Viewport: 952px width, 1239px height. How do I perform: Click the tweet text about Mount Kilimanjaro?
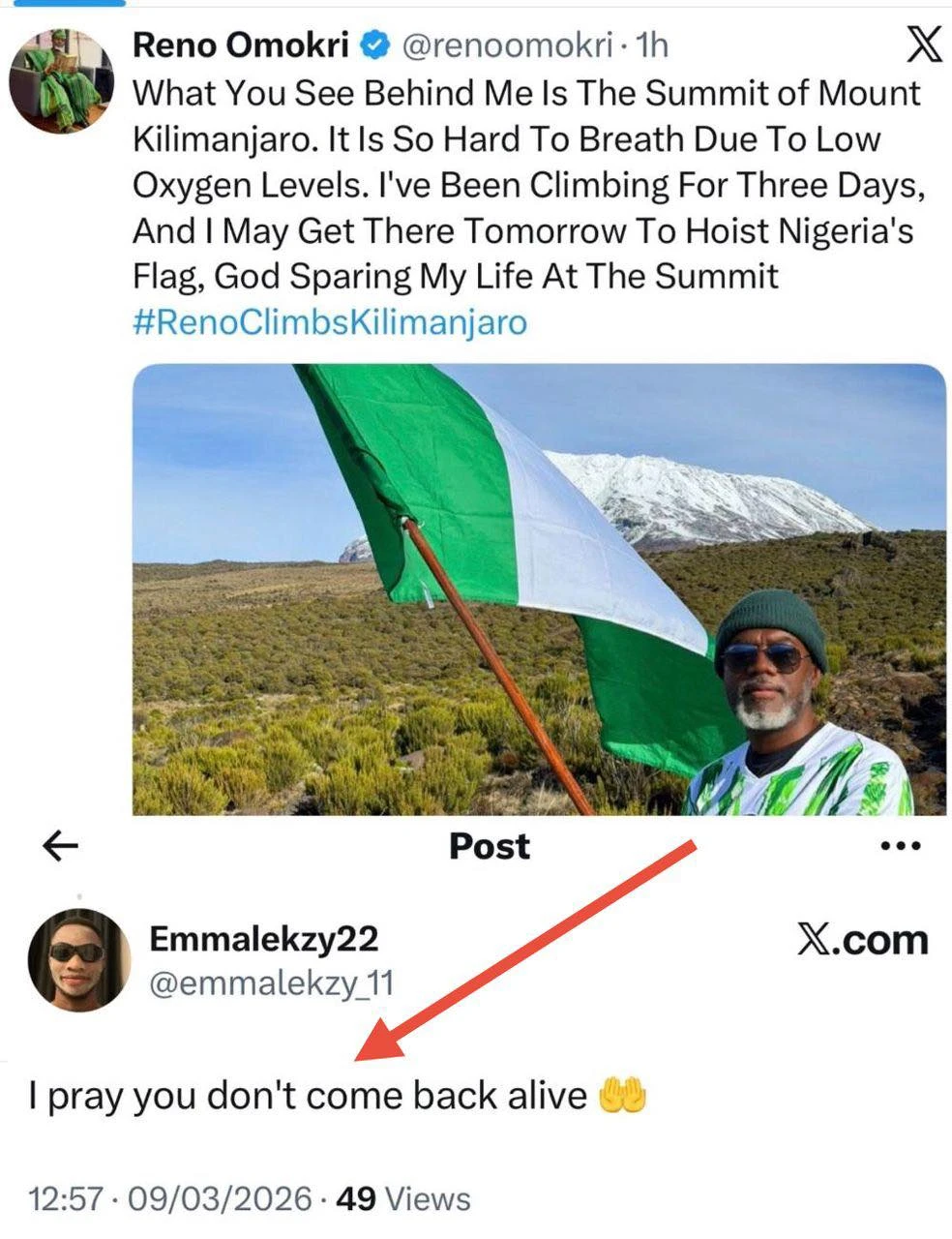click(x=527, y=184)
